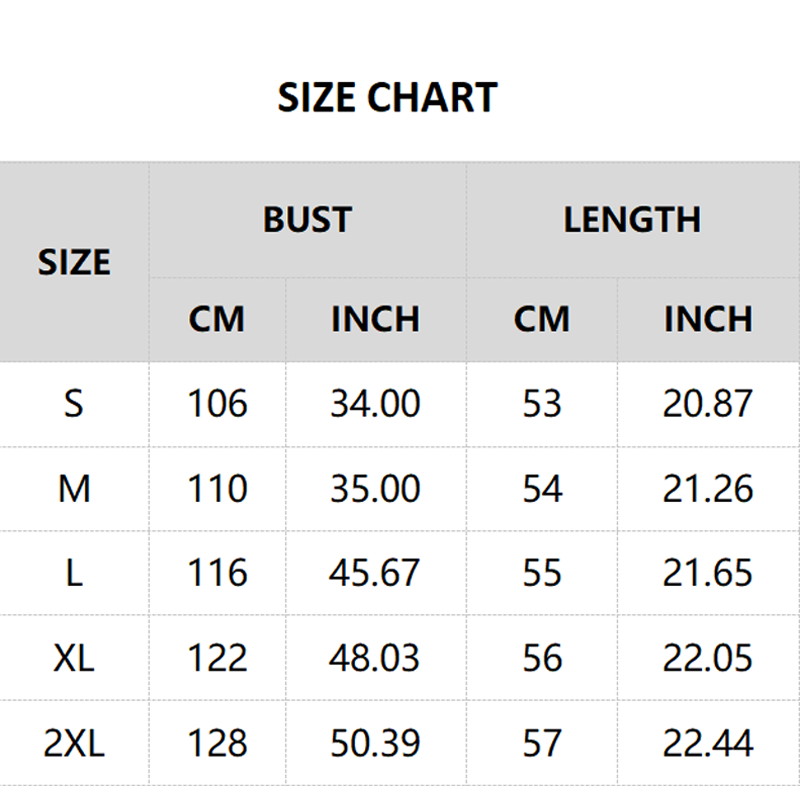Click the SIZE column header
The height and width of the screenshot is (800, 800).
(74, 262)
